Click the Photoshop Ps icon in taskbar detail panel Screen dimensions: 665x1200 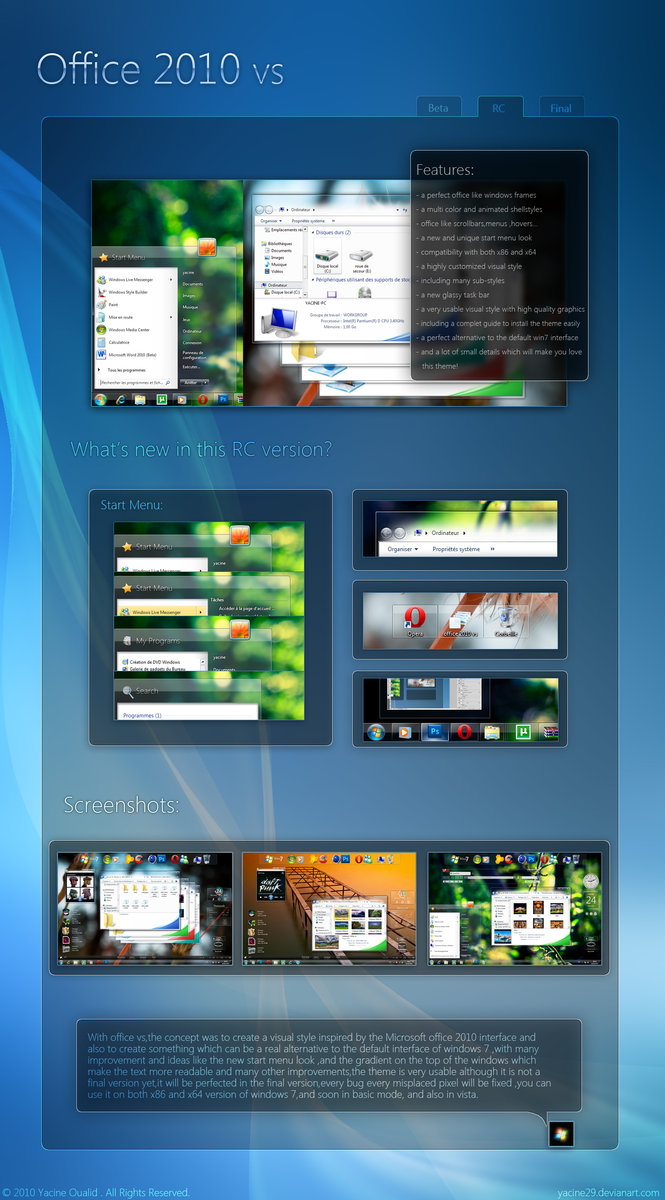pos(435,732)
